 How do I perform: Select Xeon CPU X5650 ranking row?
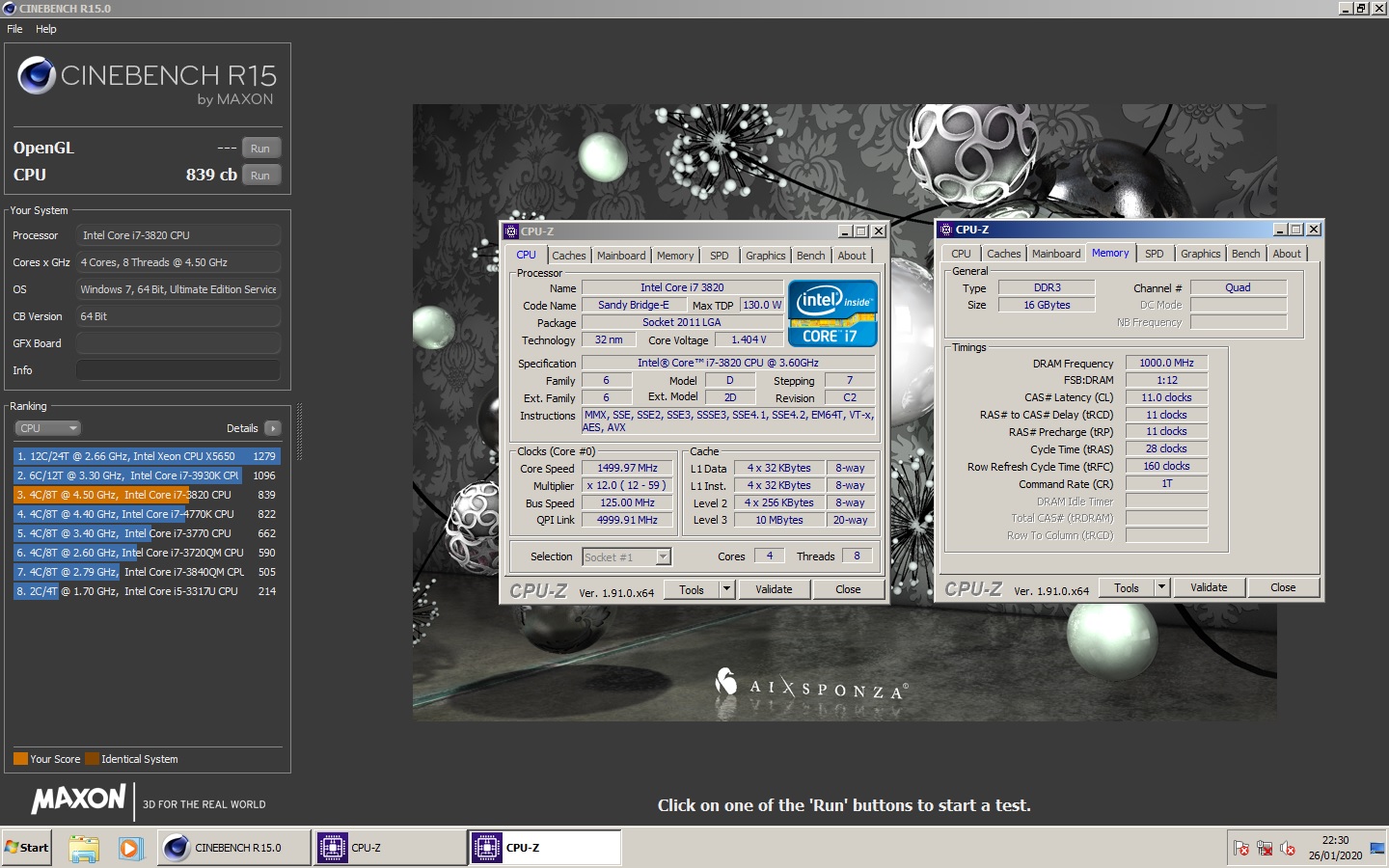tap(147, 456)
